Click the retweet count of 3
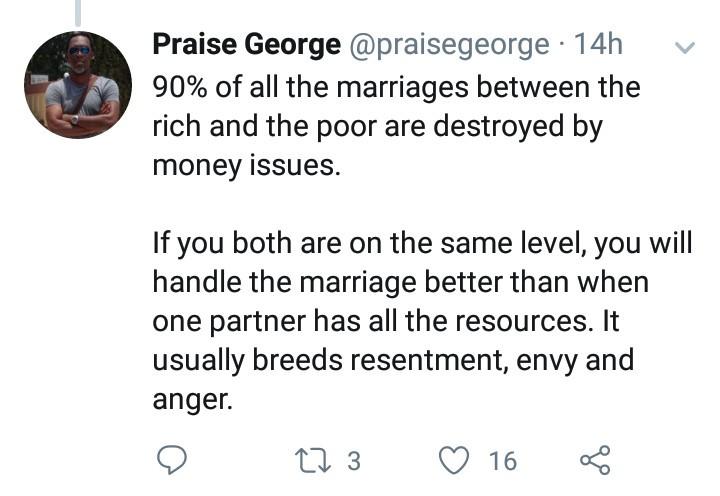Screen dimensions: 720x496 pyautogui.click(x=353, y=460)
